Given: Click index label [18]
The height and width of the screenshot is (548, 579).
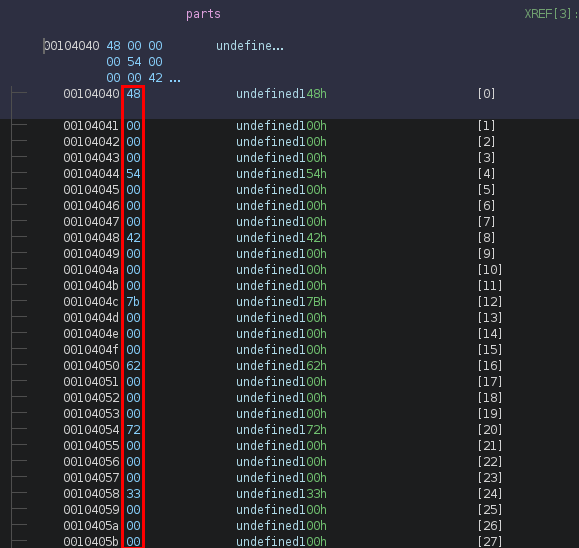Looking at the screenshot, I should pyautogui.click(x=490, y=398).
